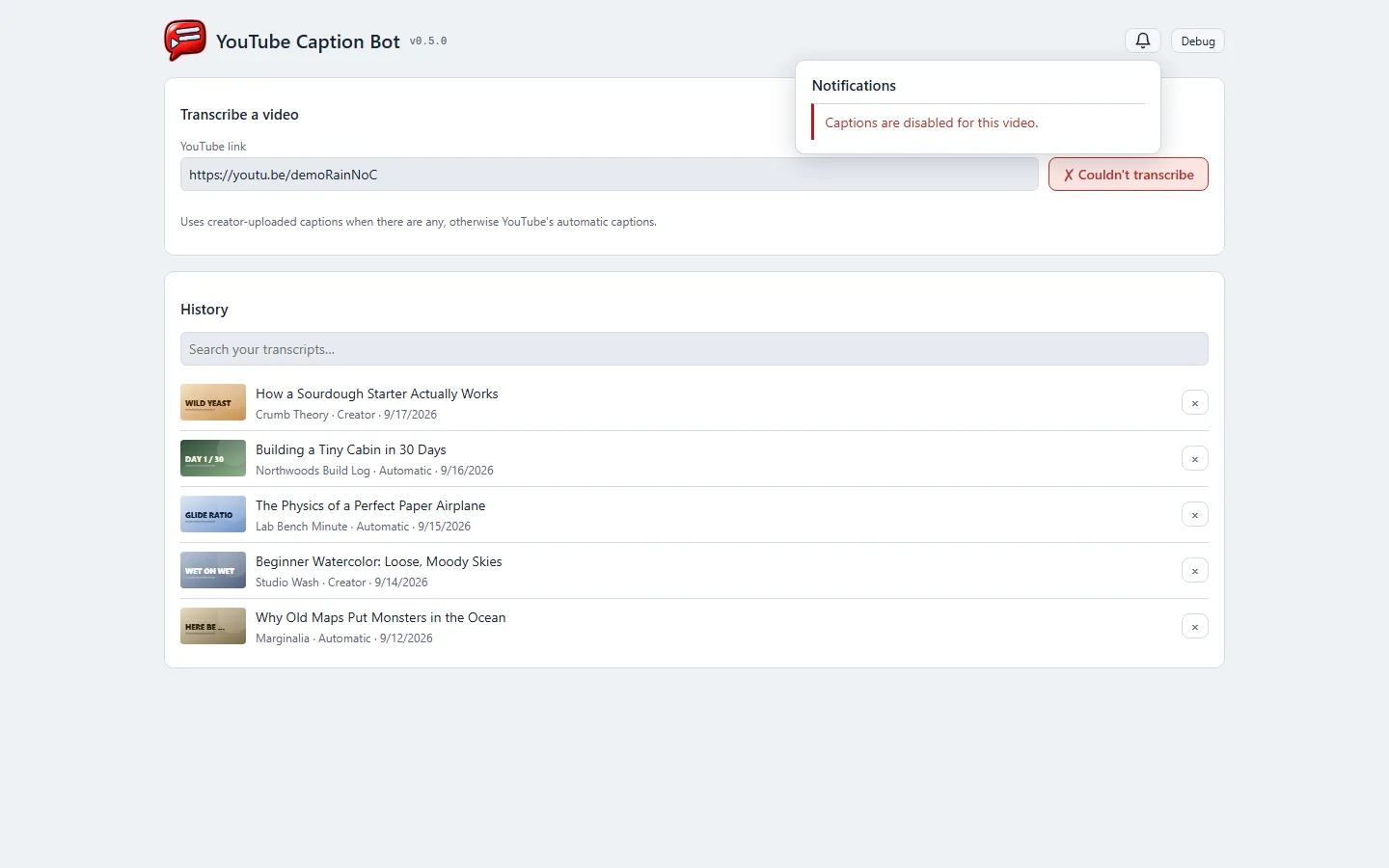Open 'How a Sourdough Starter Actually Works'
Image resolution: width=1389 pixels, height=868 pixels.
click(x=377, y=393)
